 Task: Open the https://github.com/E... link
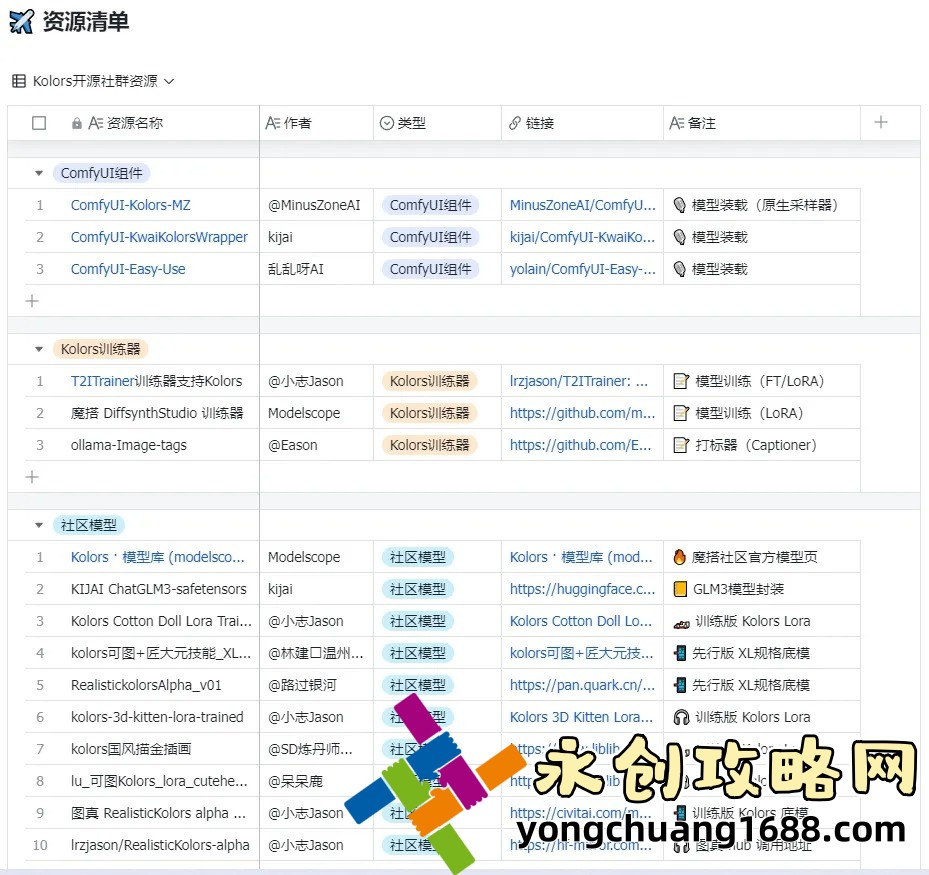coord(581,445)
